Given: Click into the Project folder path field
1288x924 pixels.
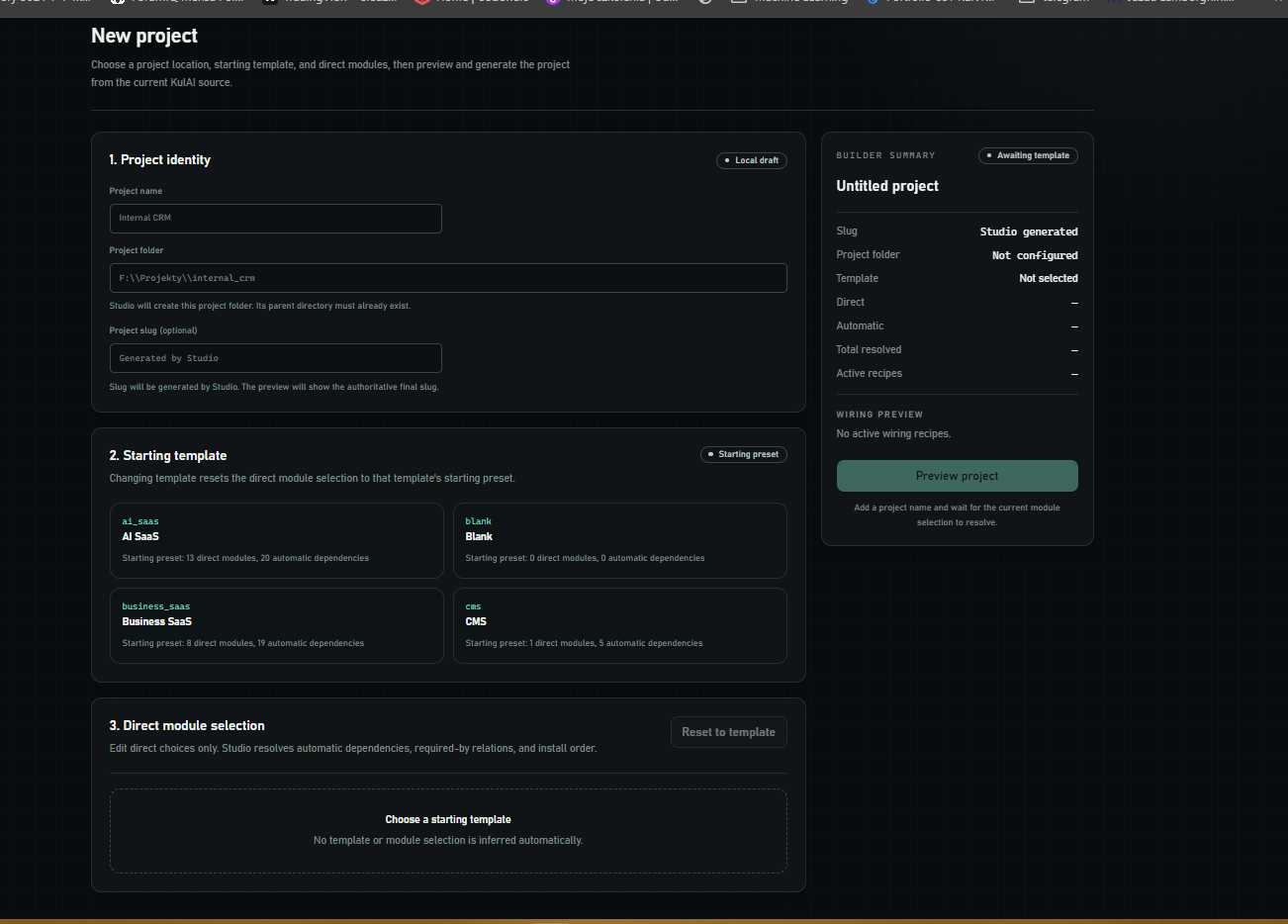Looking at the screenshot, I should 448,278.
